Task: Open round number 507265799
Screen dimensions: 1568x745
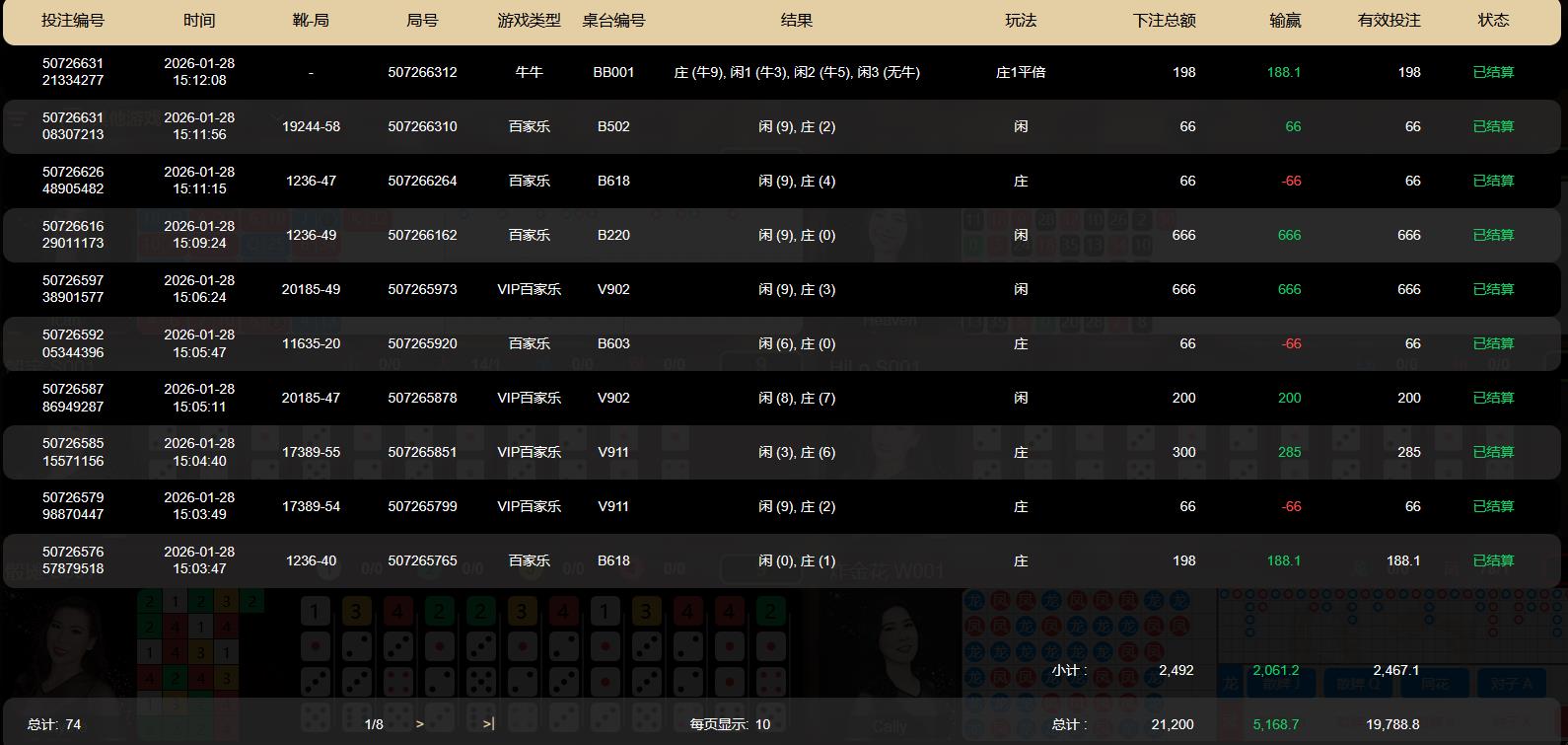Action: 422,506
